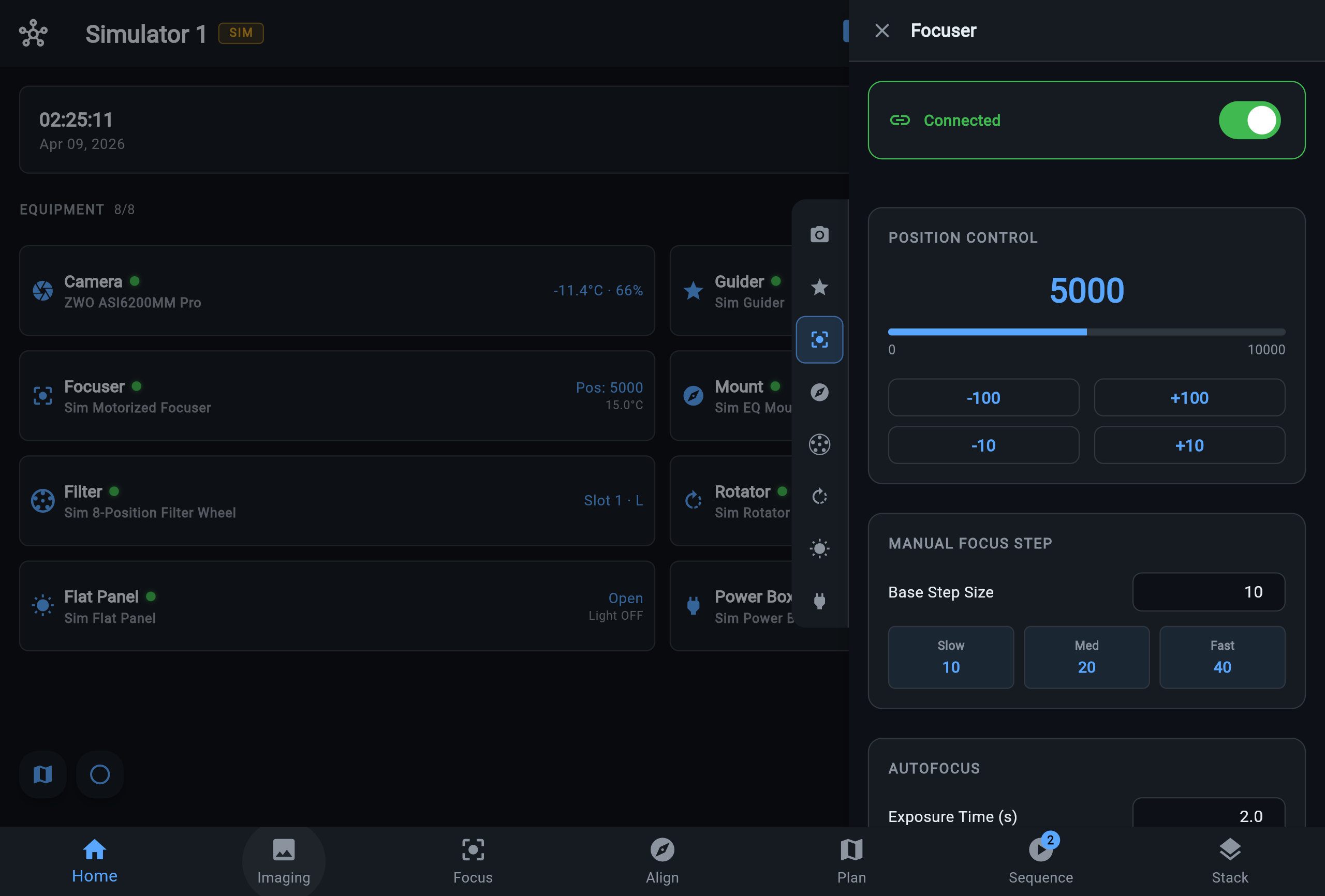The height and width of the screenshot is (896, 1325).
Task: Open the Sim 8-Position Filter Wheel card
Action: point(337,500)
